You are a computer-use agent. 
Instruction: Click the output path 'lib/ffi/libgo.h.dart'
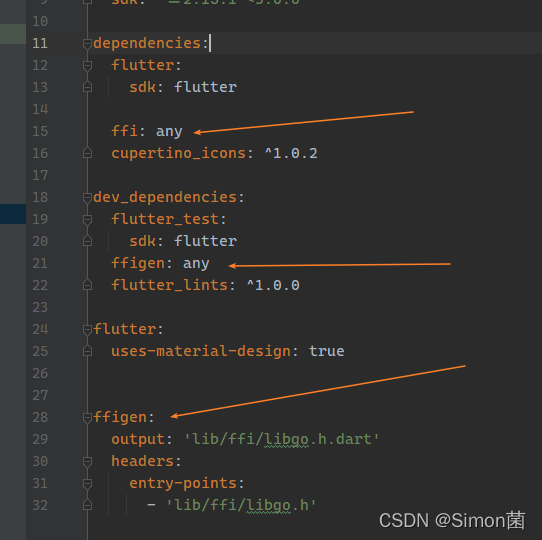point(282,439)
